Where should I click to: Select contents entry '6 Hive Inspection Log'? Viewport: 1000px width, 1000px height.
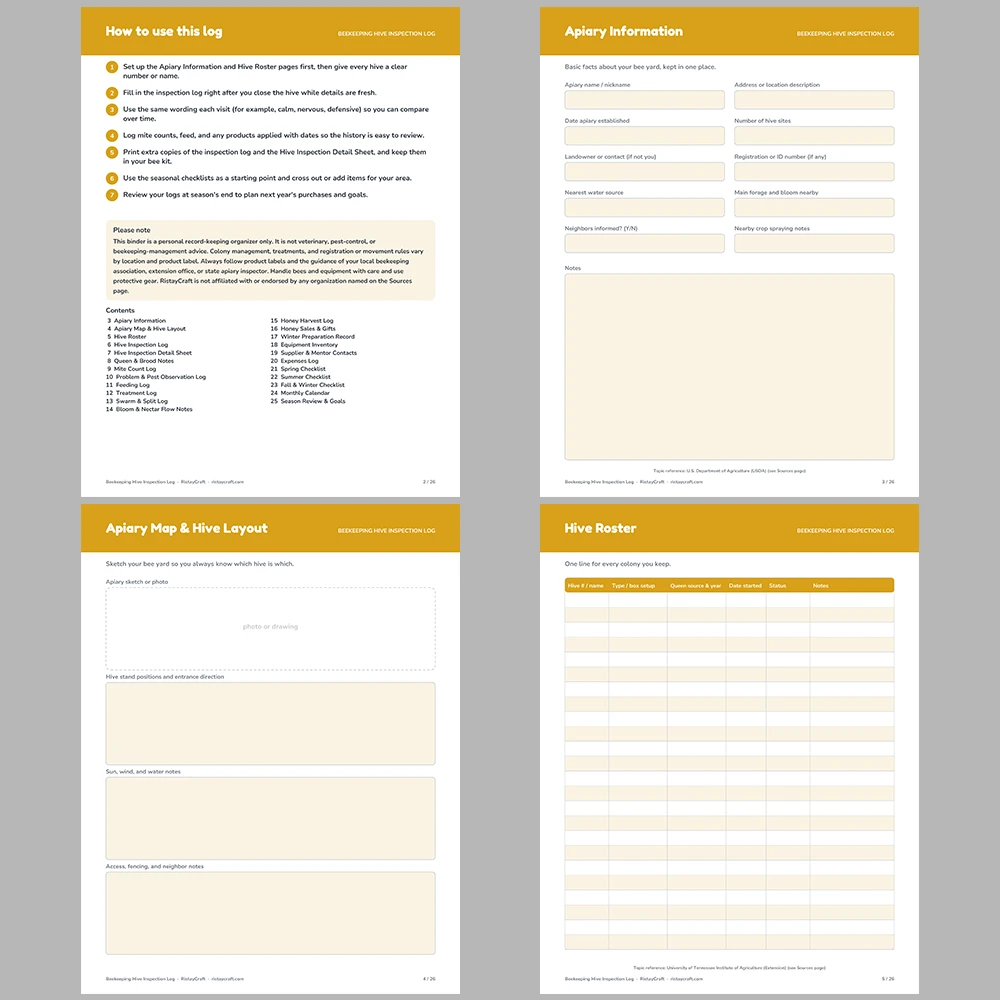coord(137,345)
